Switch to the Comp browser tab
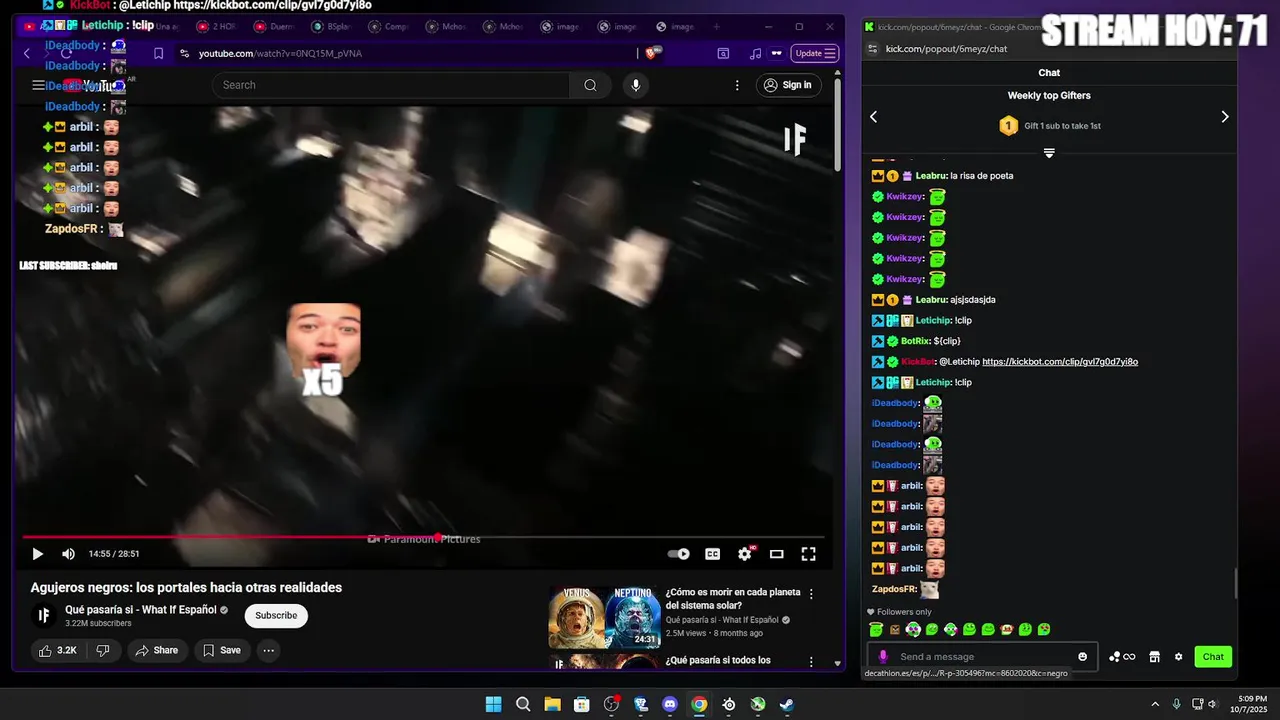This screenshot has height=720, width=1280. pyautogui.click(x=390, y=27)
